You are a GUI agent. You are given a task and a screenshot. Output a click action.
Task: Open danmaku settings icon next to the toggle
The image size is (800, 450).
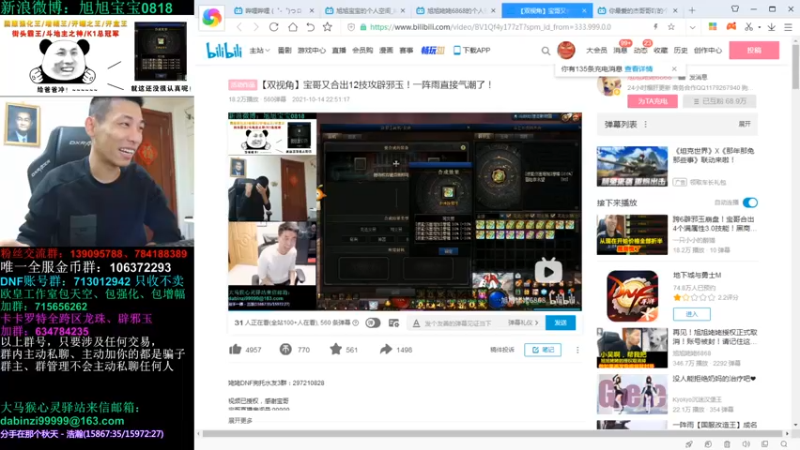[394, 323]
